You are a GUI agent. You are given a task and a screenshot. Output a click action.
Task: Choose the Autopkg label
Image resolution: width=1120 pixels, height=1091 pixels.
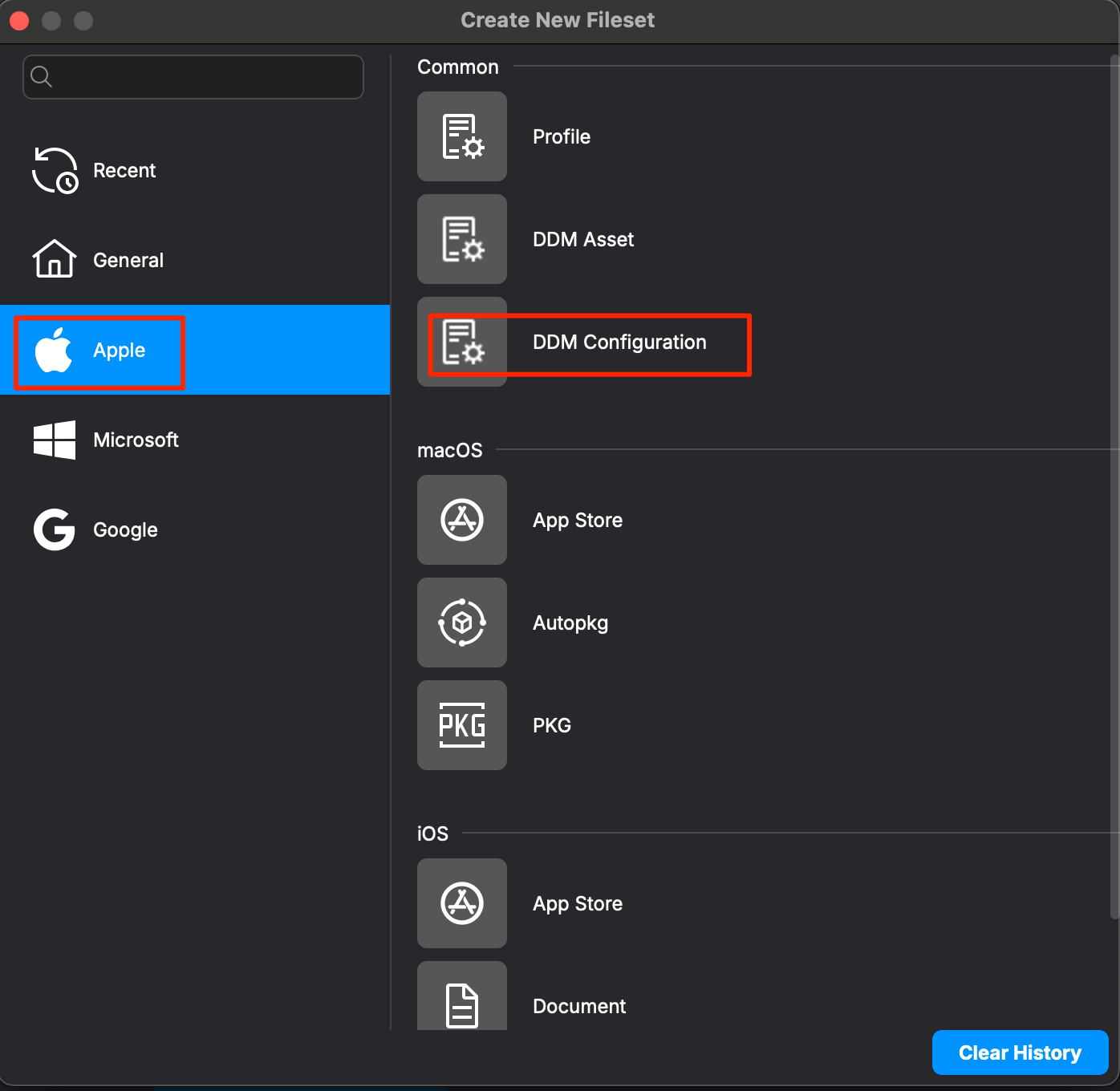pos(570,623)
